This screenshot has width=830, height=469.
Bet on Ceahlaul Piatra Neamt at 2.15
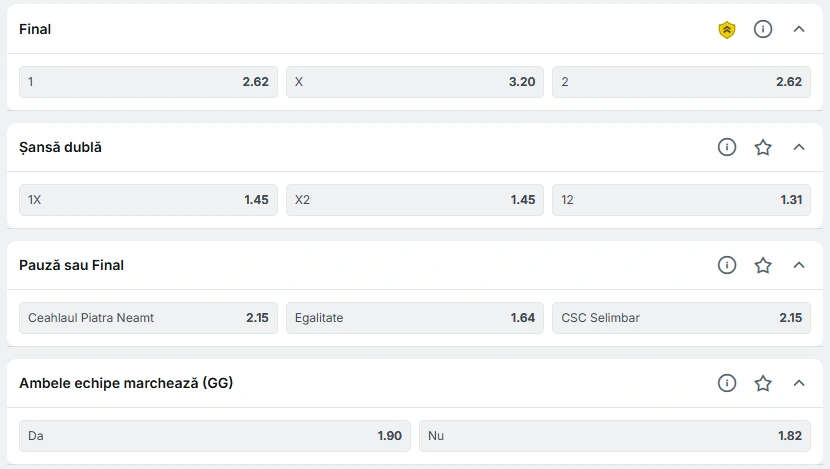tap(148, 318)
